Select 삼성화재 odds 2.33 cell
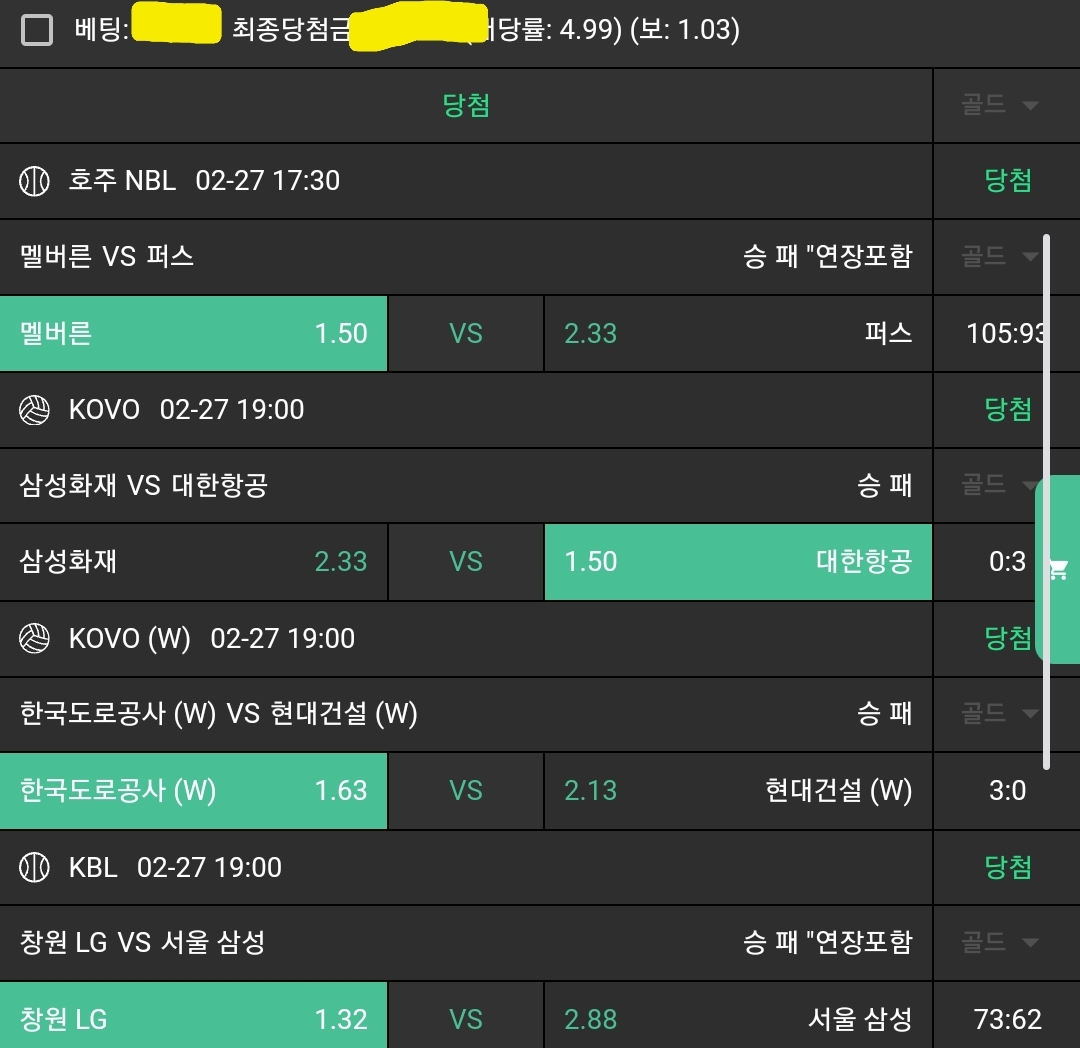The height and width of the screenshot is (1048, 1080). point(193,562)
